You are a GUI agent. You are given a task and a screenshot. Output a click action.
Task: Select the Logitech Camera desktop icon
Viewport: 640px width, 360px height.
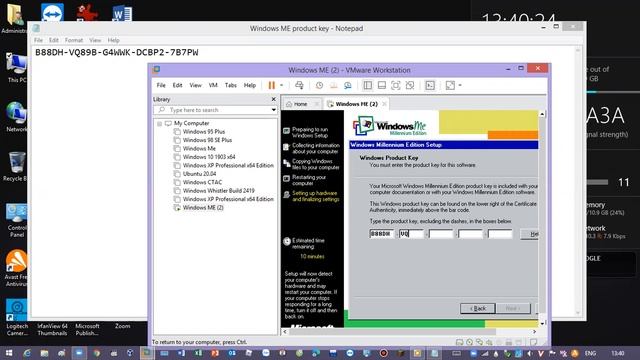point(17,318)
